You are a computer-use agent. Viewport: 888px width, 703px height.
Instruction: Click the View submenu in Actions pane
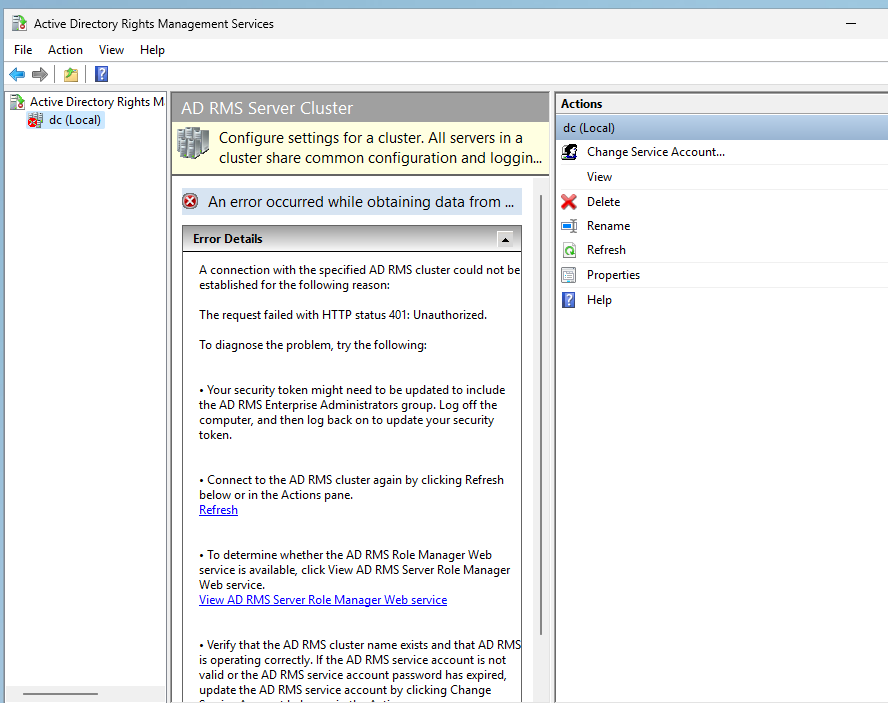(599, 177)
